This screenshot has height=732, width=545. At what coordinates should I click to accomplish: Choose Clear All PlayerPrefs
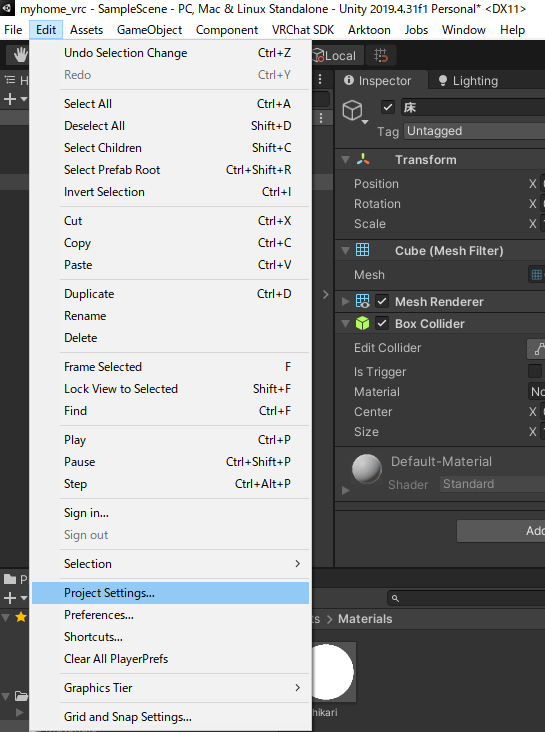[x=170, y=659]
